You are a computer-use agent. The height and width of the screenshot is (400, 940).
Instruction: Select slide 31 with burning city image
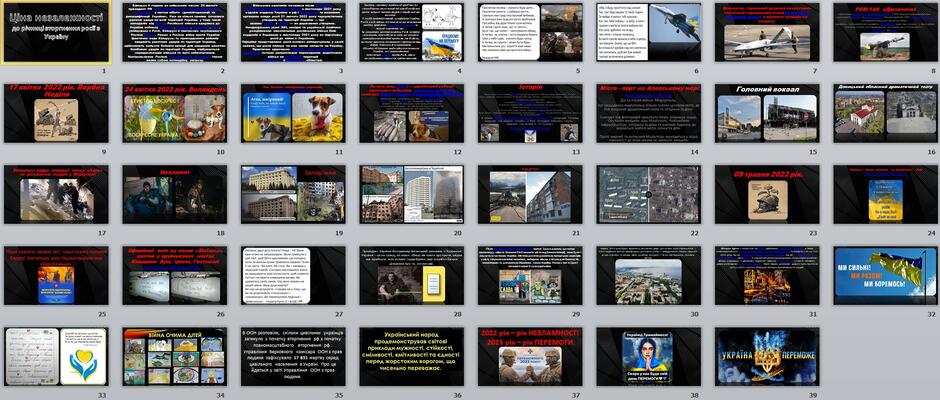(x=767, y=275)
